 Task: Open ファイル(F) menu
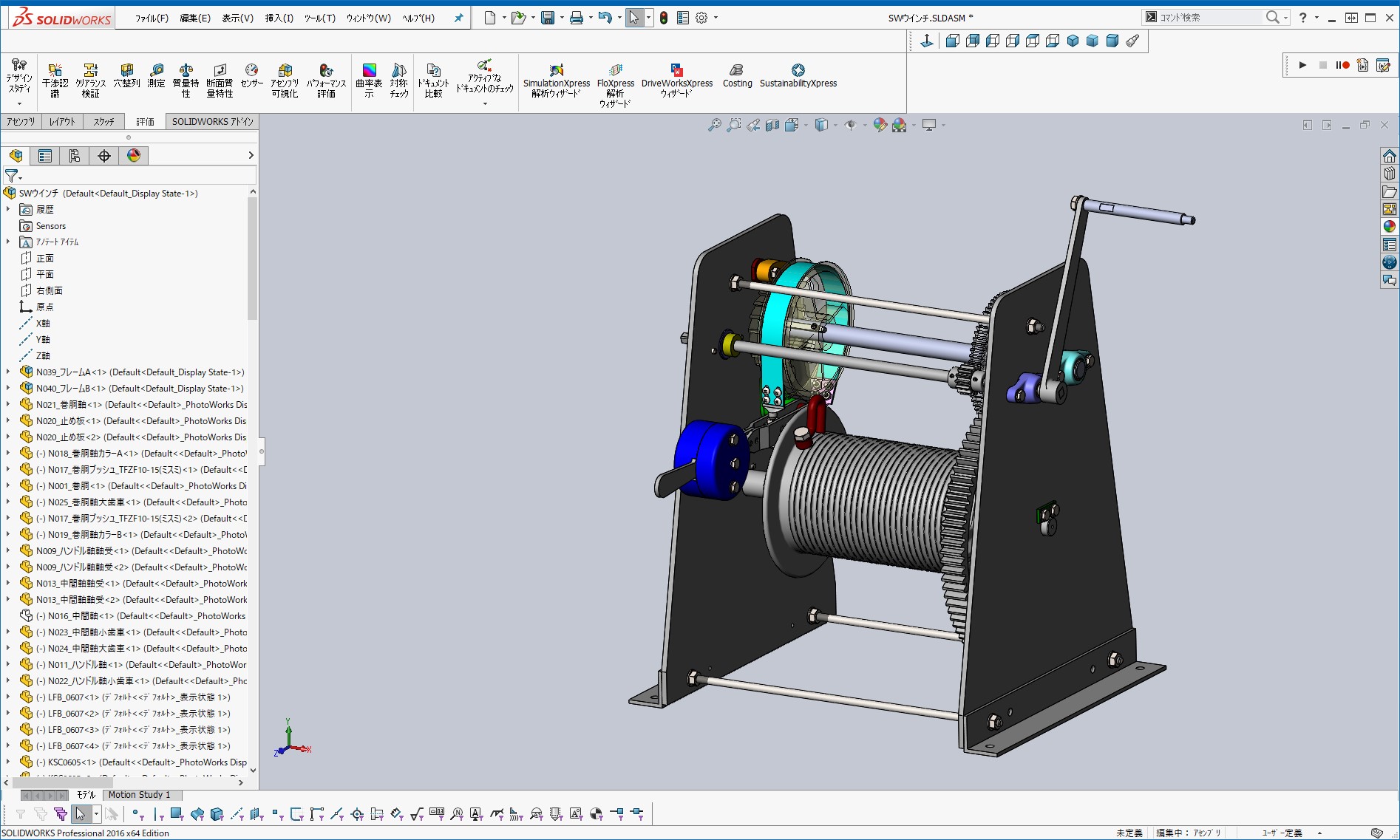point(152,18)
